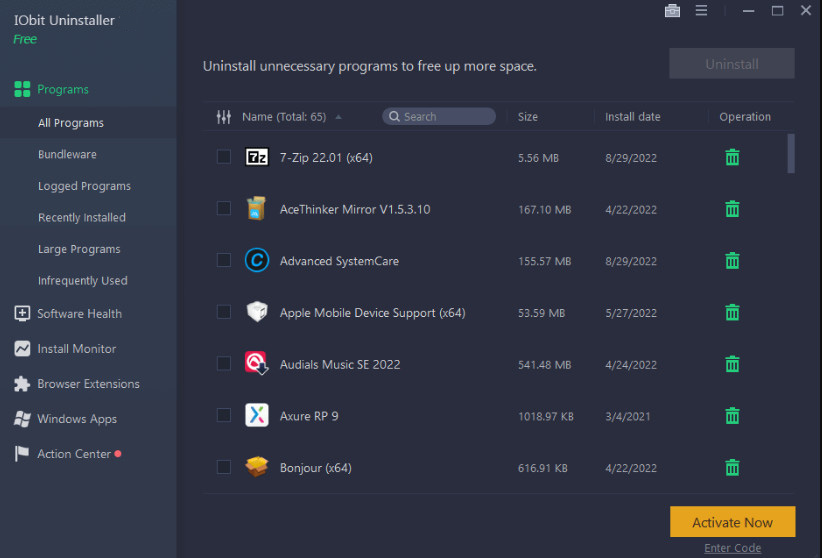Focus the Search input field

click(x=439, y=116)
